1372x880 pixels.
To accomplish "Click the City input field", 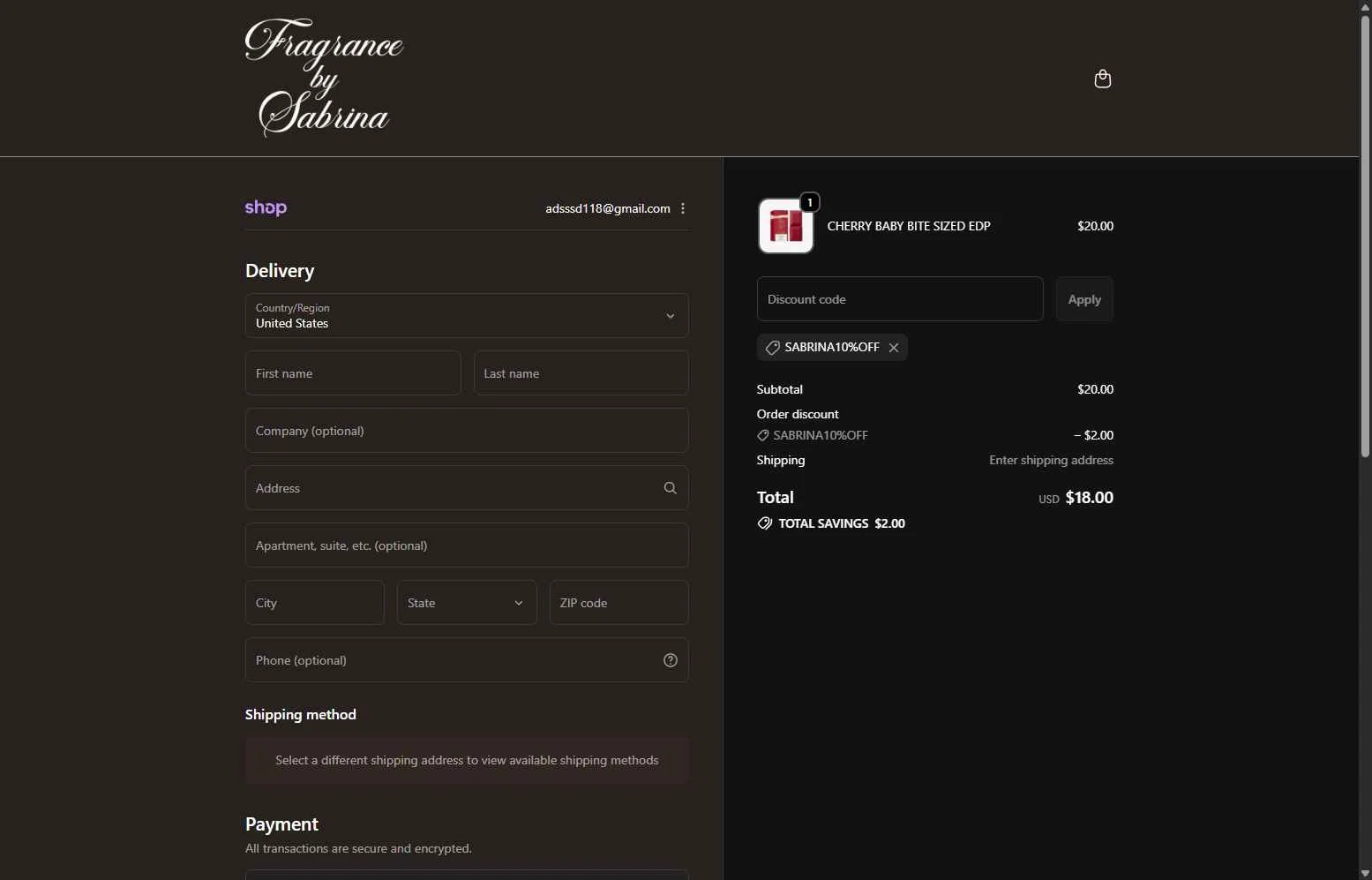I will pos(315,603).
